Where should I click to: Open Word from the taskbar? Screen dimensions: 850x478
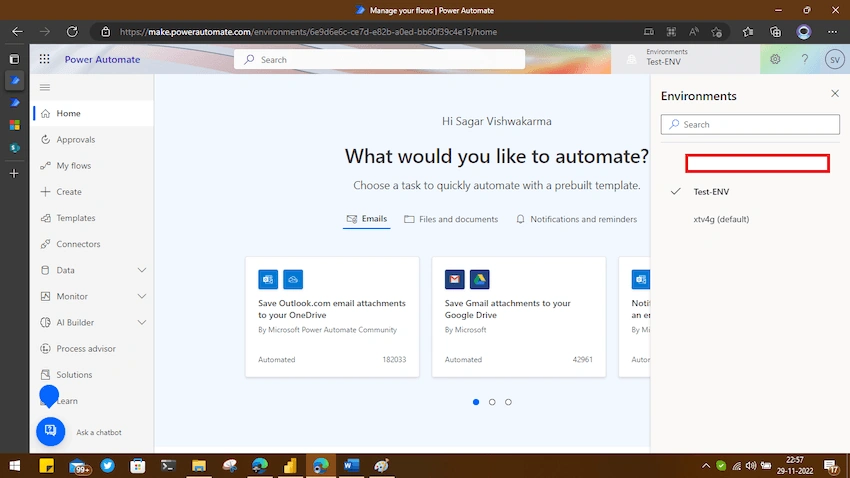(351, 466)
